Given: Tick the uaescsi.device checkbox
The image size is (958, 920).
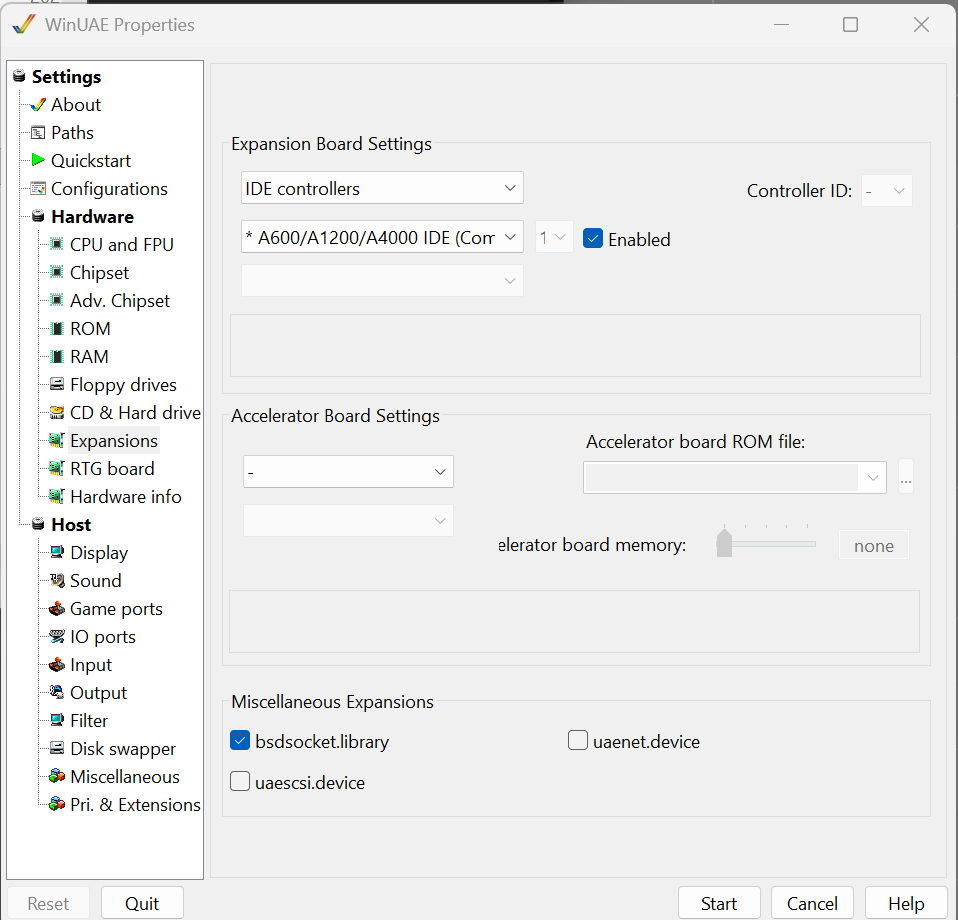Looking at the screenshot, I should coord(240,782).
